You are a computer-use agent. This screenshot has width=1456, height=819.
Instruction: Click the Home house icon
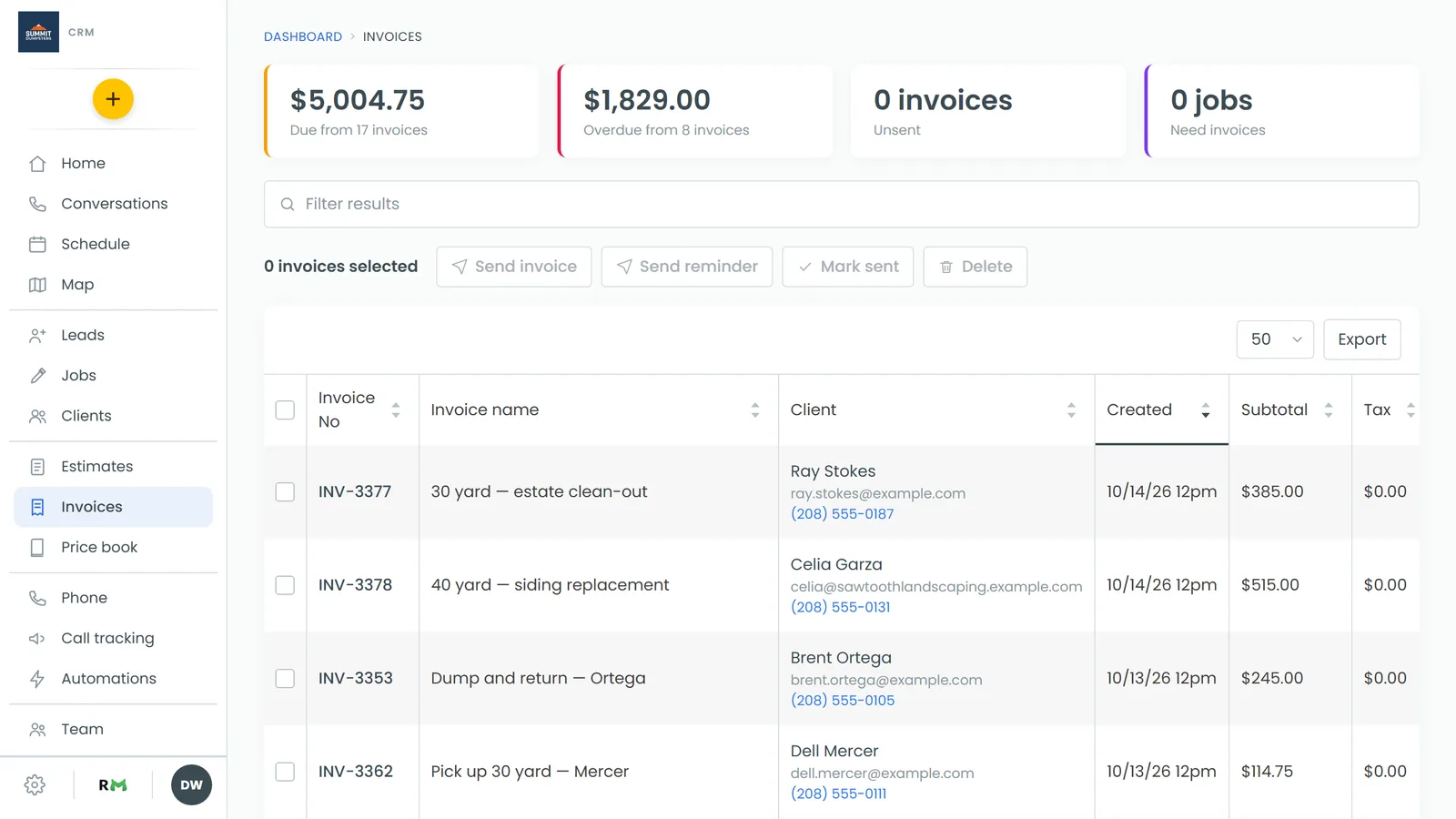pos(37,164)
